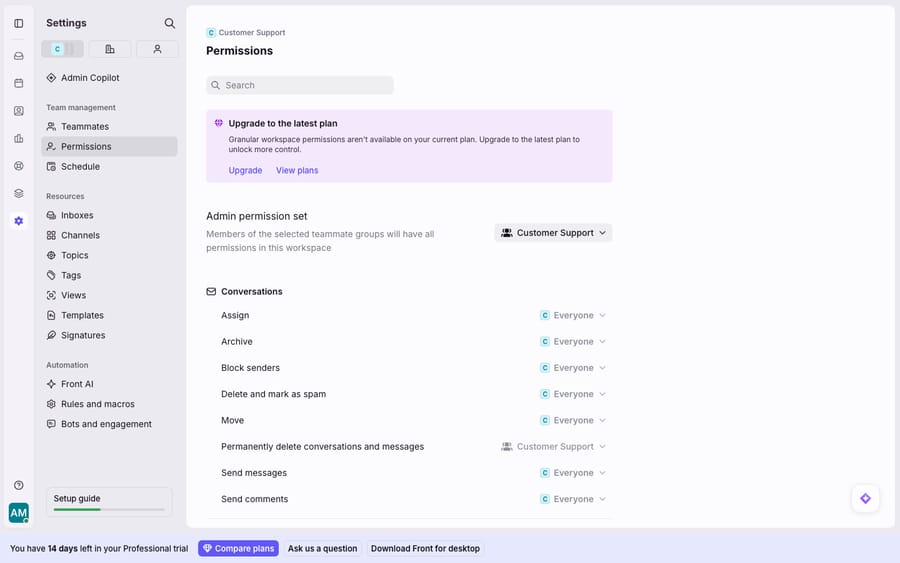The height and width of the screenshot is (563, 900).
Task: Open Inboxes settings
Action: click(x=109, y=215)
